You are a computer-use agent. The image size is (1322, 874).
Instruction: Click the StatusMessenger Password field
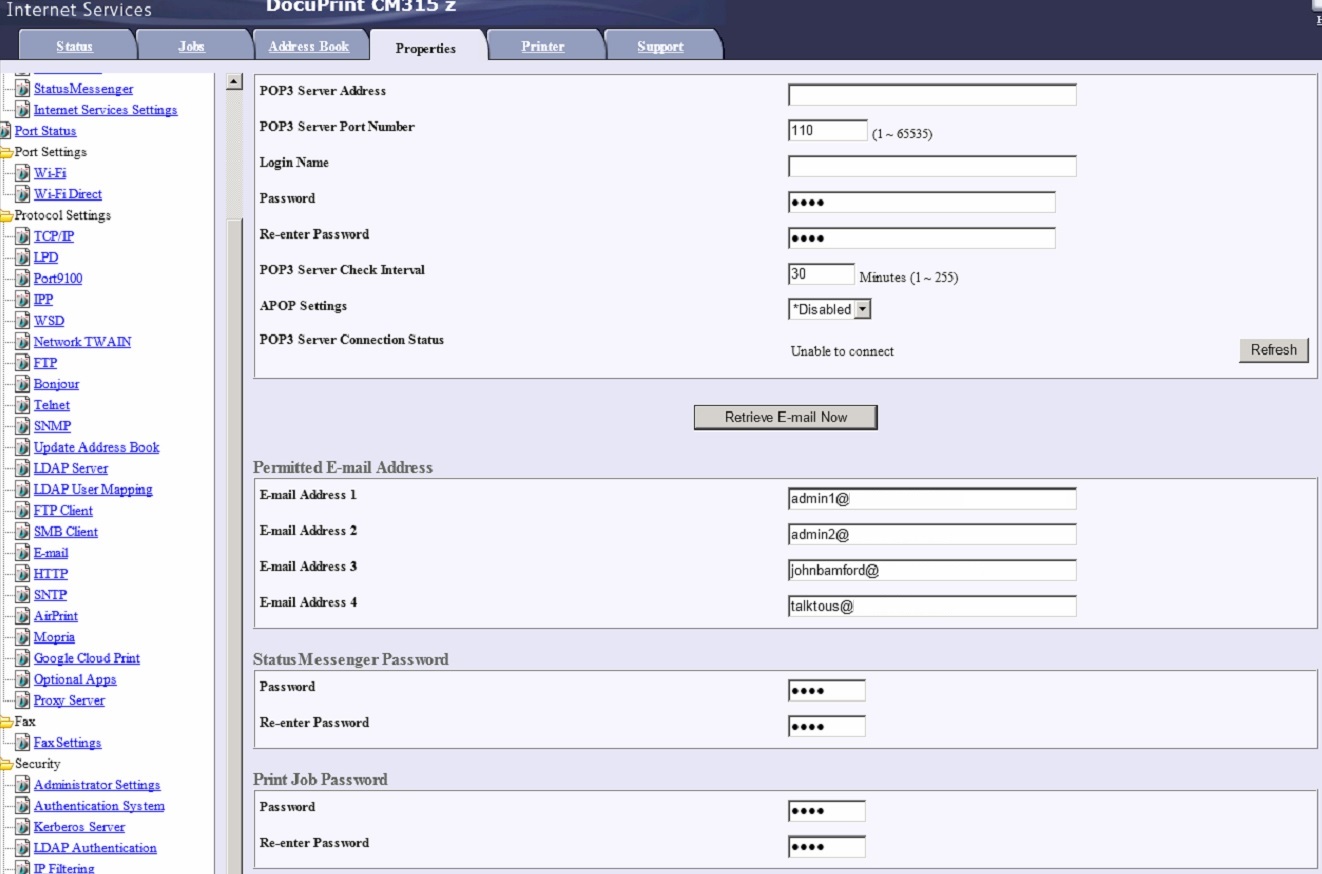(826, 691)
